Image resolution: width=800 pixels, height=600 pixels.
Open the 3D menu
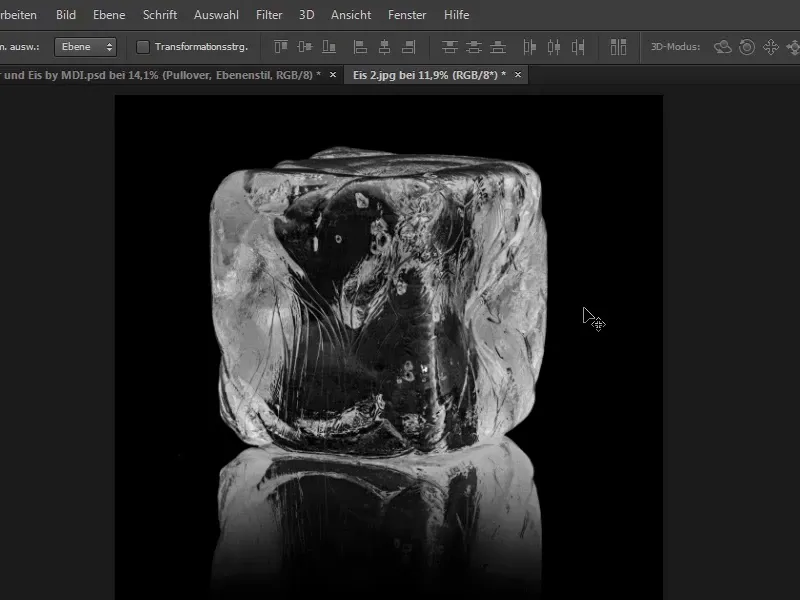pos(307,15)
